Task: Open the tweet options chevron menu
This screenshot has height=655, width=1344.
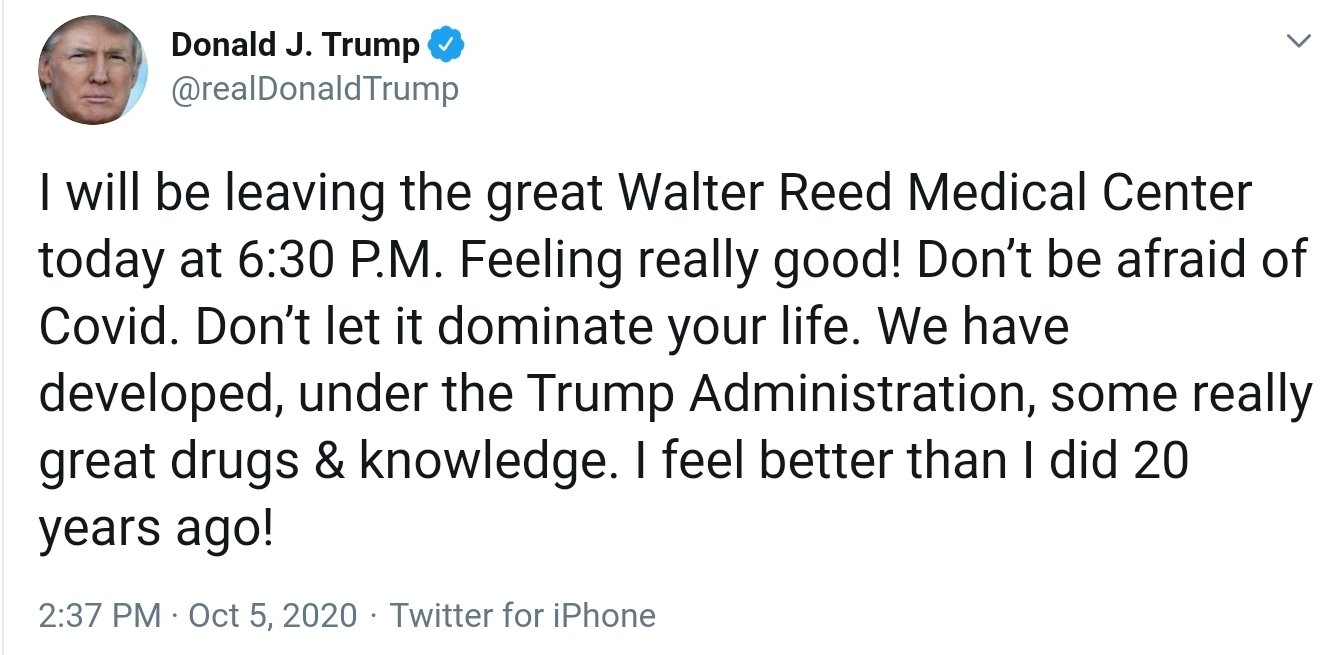Action: (x=1298, y=42)
